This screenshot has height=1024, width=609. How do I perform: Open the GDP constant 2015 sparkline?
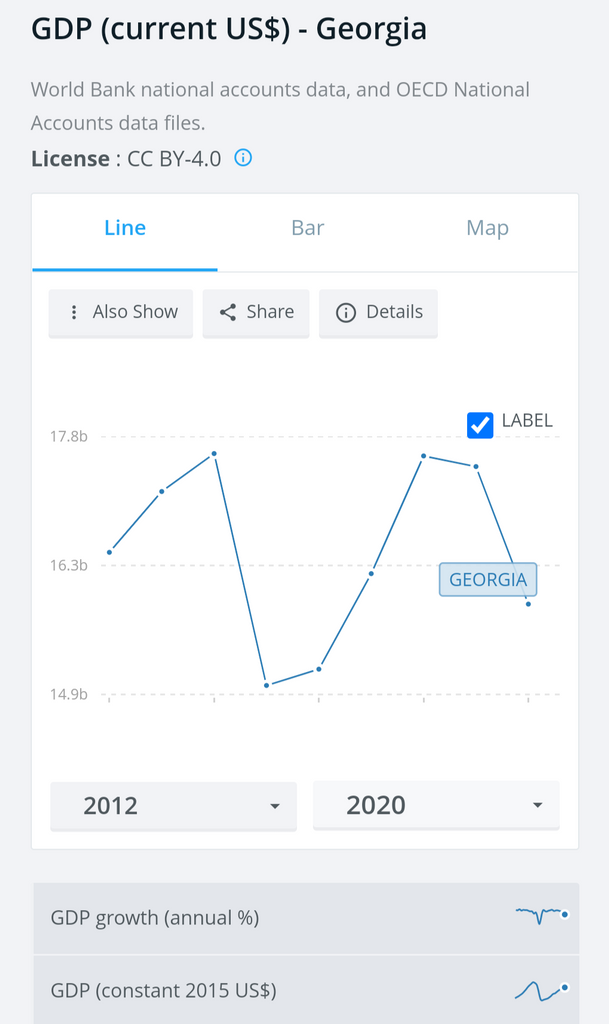pos(541,990)
